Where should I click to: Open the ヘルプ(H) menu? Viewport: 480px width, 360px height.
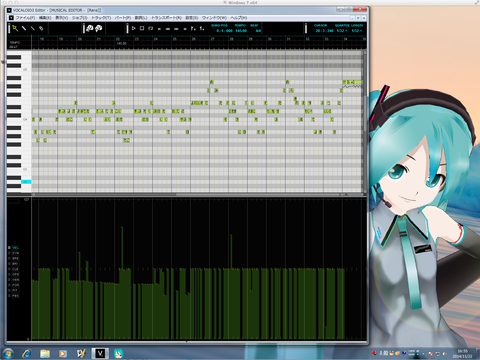click(239, 18)
